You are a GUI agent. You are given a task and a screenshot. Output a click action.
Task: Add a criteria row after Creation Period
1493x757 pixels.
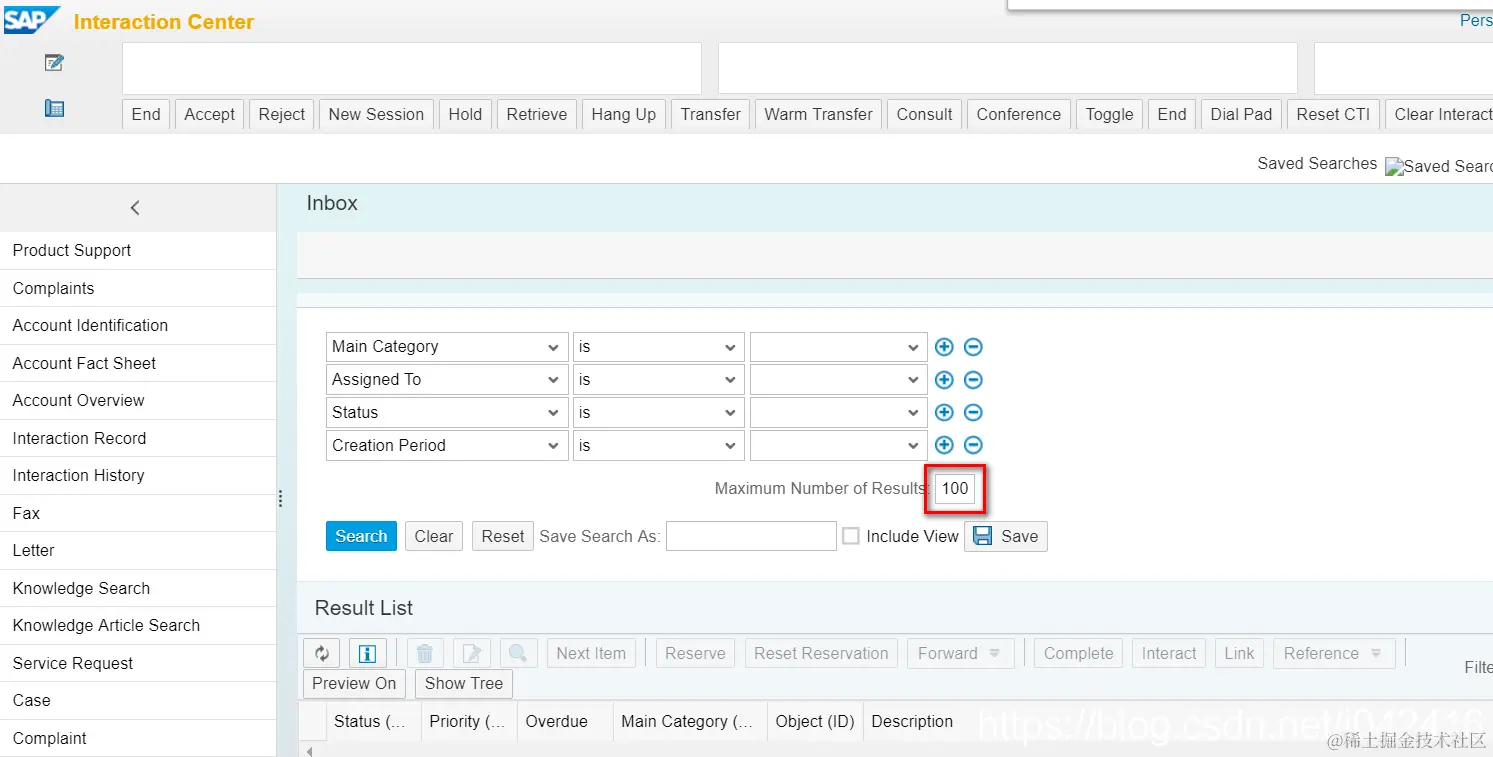(x=944, y=446)
